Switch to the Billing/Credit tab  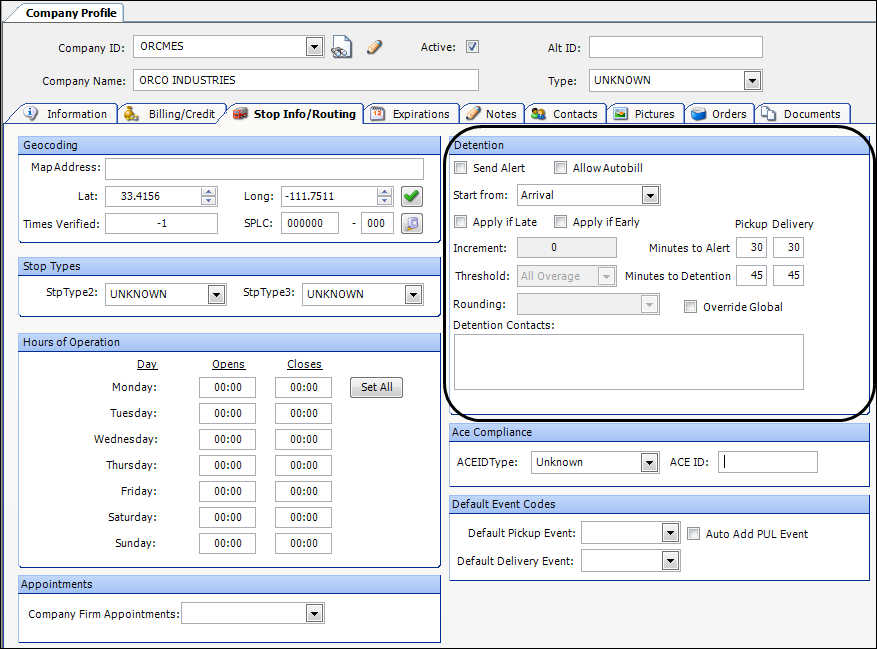click(171, 114)
